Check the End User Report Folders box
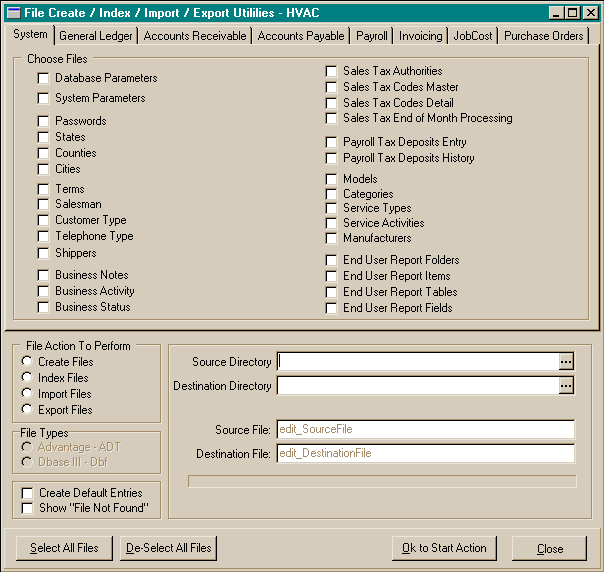The image size is (605, 573). pyautogui.click(x=332, y=260)
